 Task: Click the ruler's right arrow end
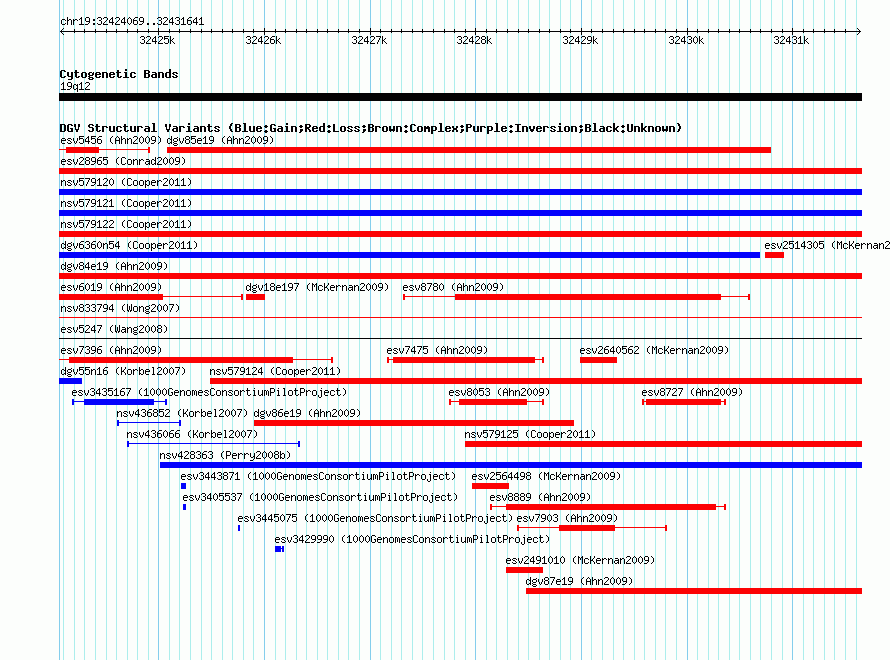click(859, 32)
